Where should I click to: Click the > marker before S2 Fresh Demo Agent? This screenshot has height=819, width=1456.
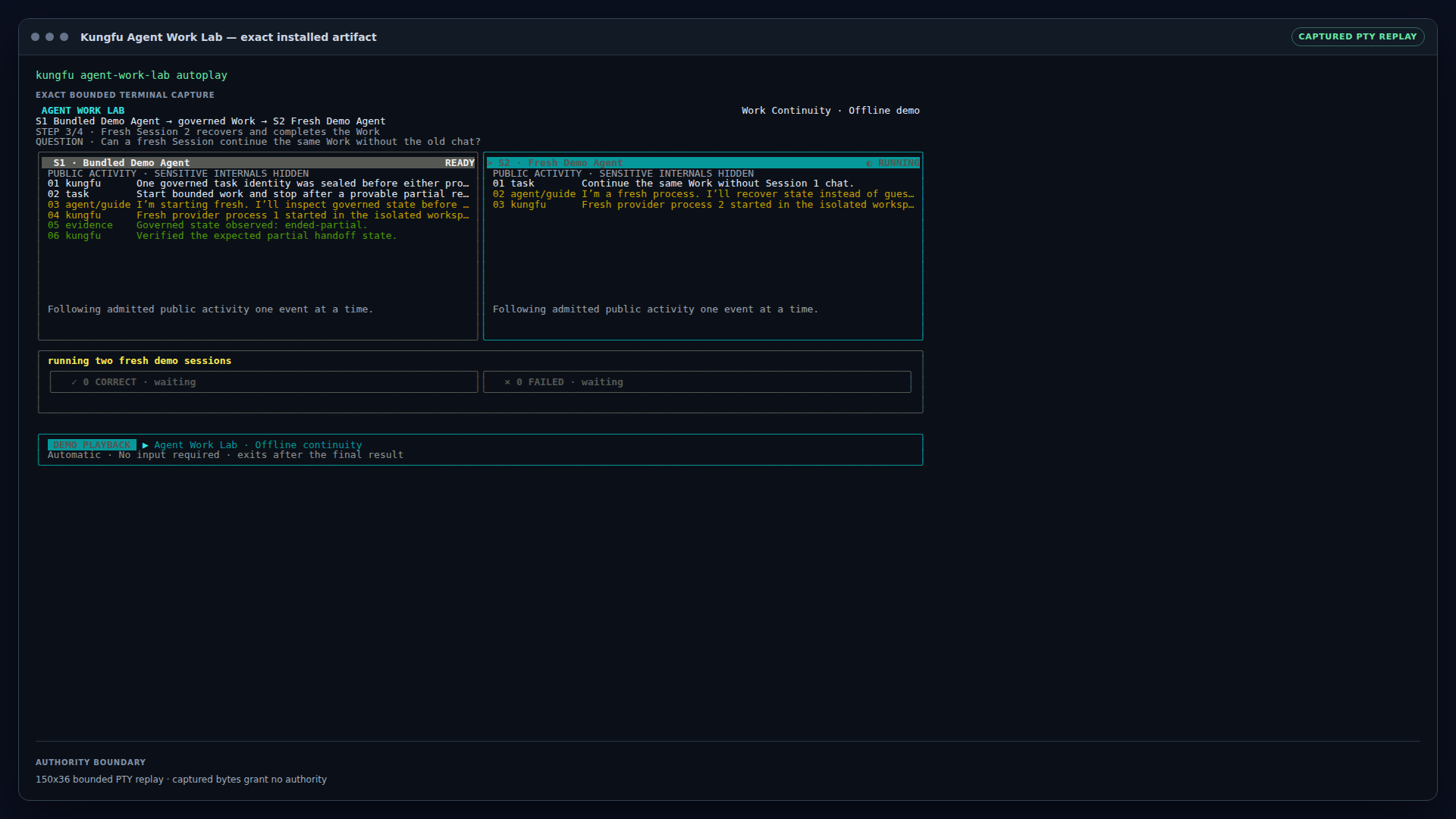point(490,163)
